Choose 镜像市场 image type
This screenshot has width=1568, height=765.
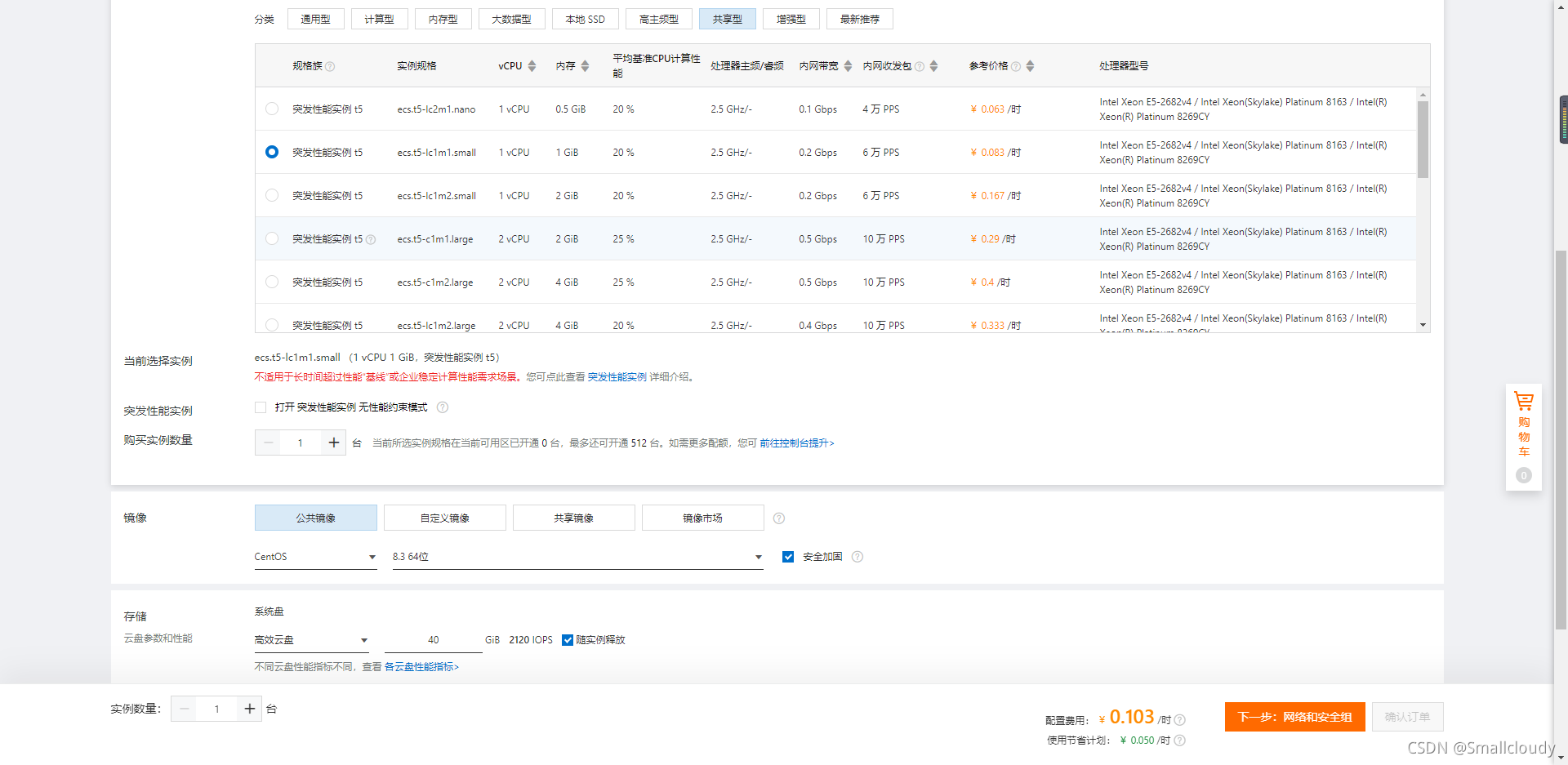702,518
